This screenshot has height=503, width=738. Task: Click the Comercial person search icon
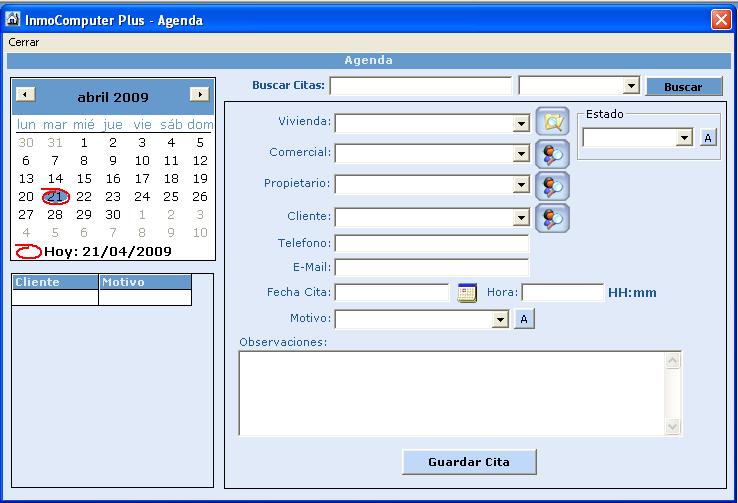tap(553, 154)
